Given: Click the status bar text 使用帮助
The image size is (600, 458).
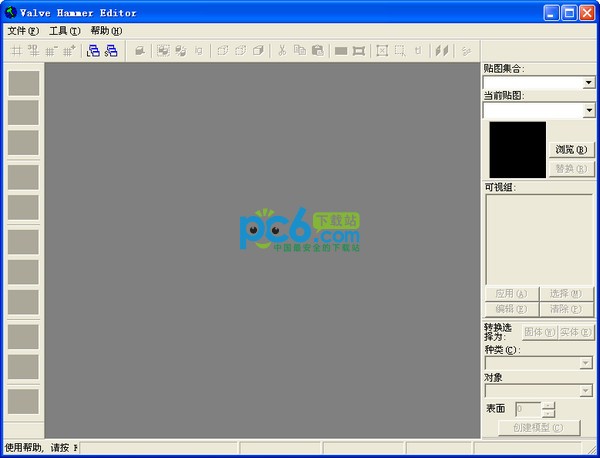Looking at the screenshot, I should pyautogui.click(x=24, y=447).
